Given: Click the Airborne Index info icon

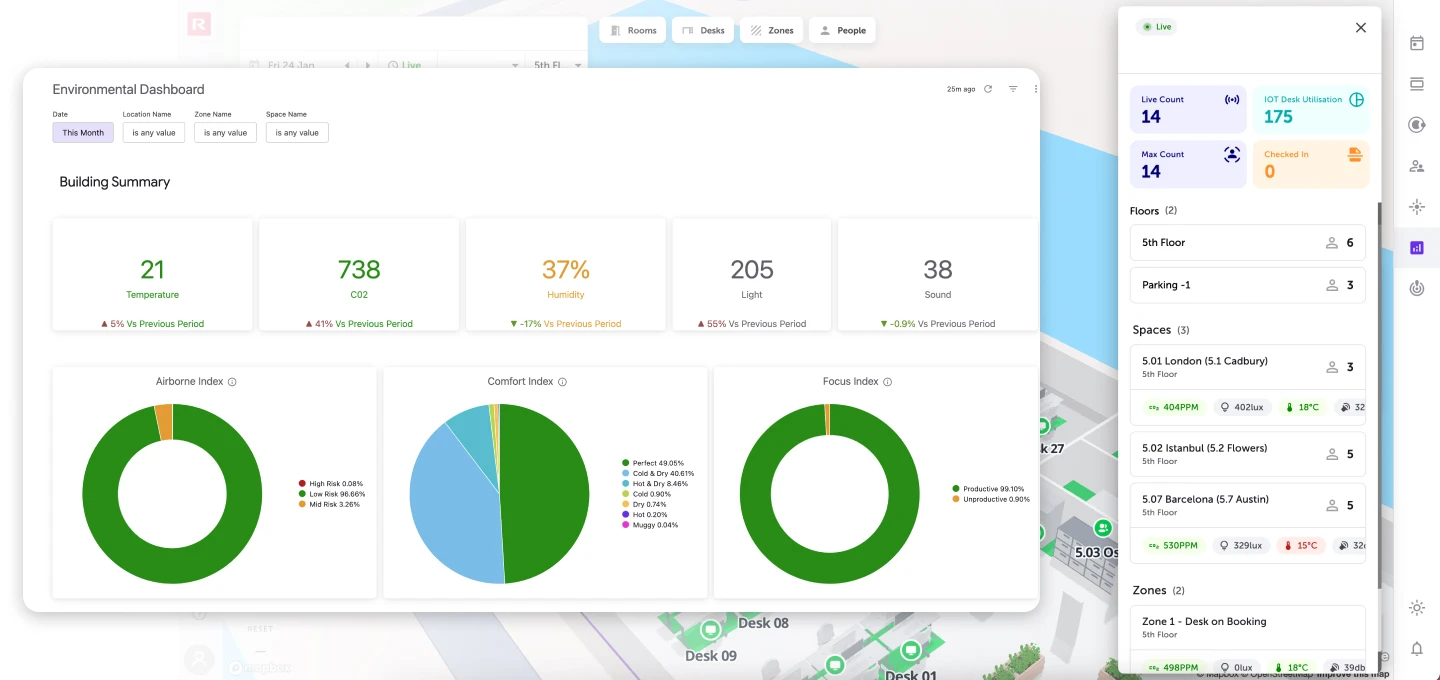Looking at the screenshot, I should pos(232,382).
